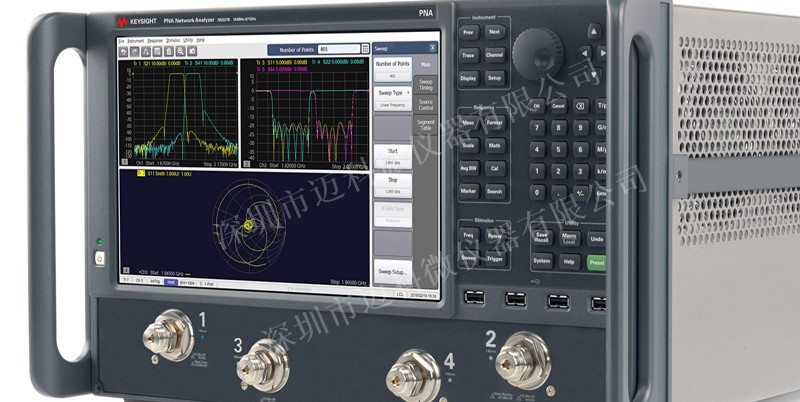800x402 pixels.
Task: Hit the Cal hardkey
Action: coord(495,168)
